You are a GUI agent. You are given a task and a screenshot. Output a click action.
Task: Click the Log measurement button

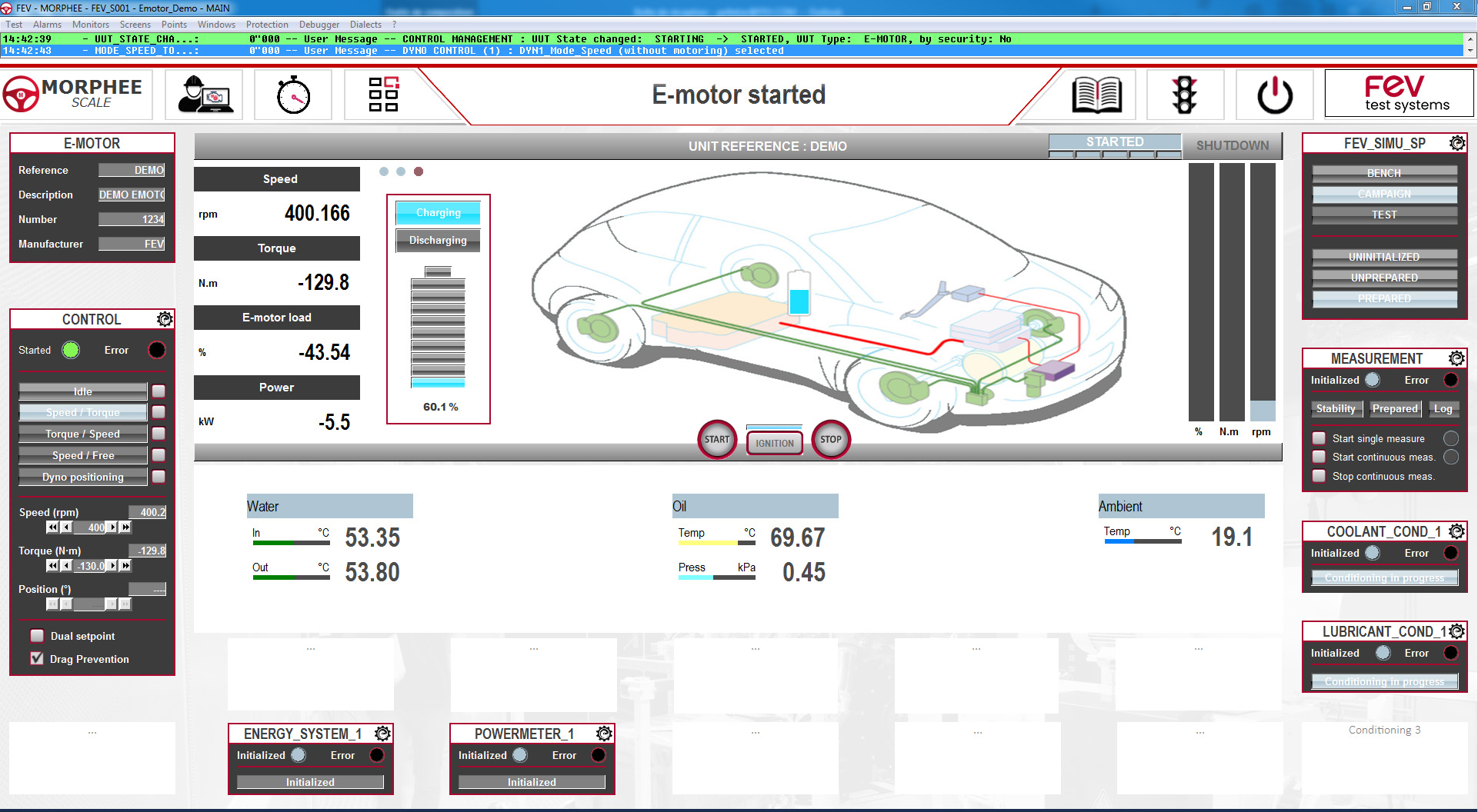click(1443, 409)
